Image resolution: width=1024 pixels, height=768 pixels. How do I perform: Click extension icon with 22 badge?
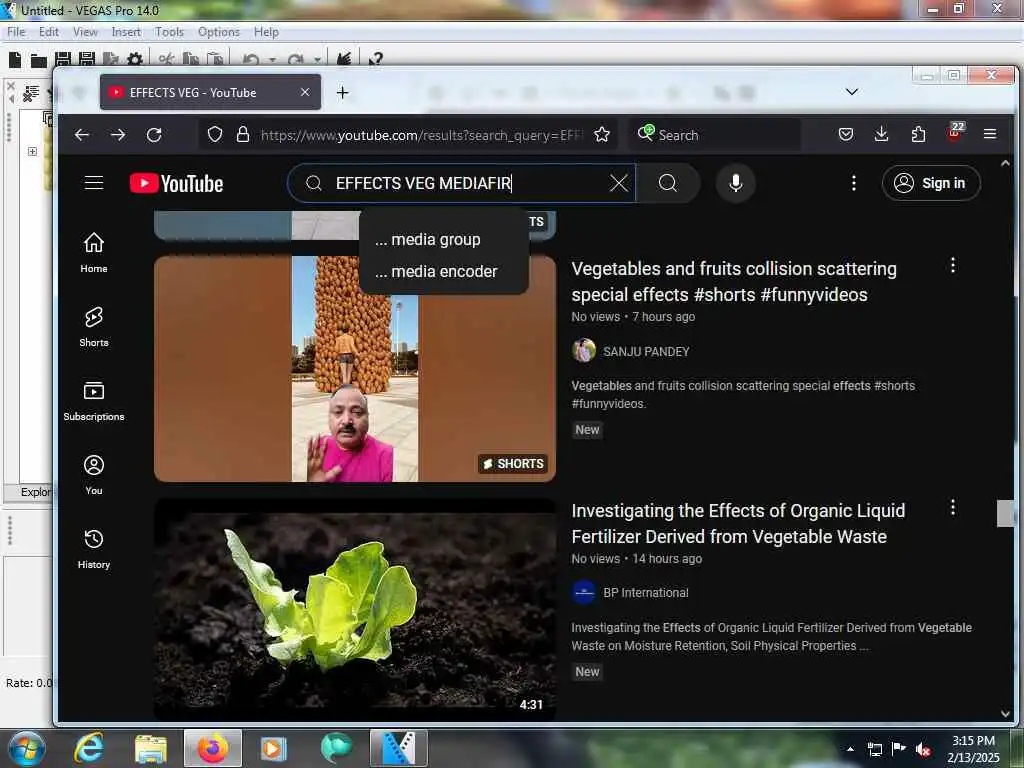point(955,133)
